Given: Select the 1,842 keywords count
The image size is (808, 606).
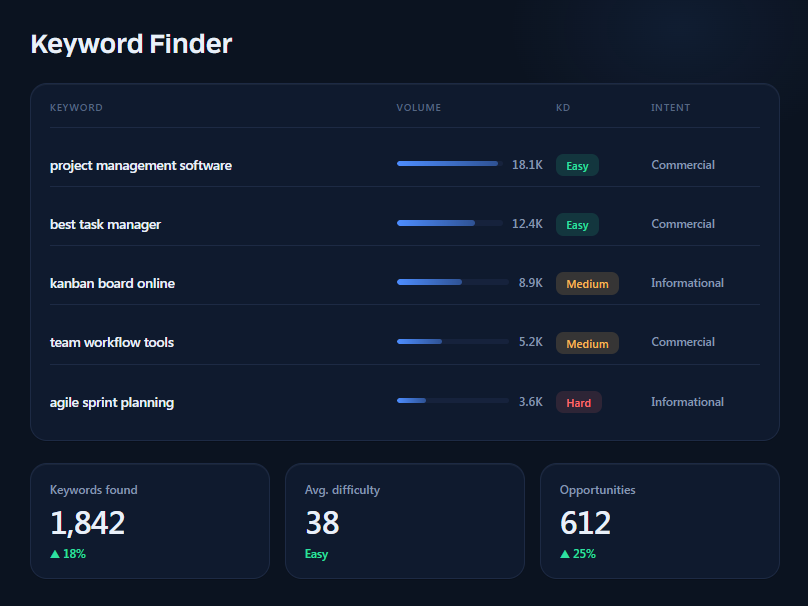Looking at the screenshot, I should 88,523.
